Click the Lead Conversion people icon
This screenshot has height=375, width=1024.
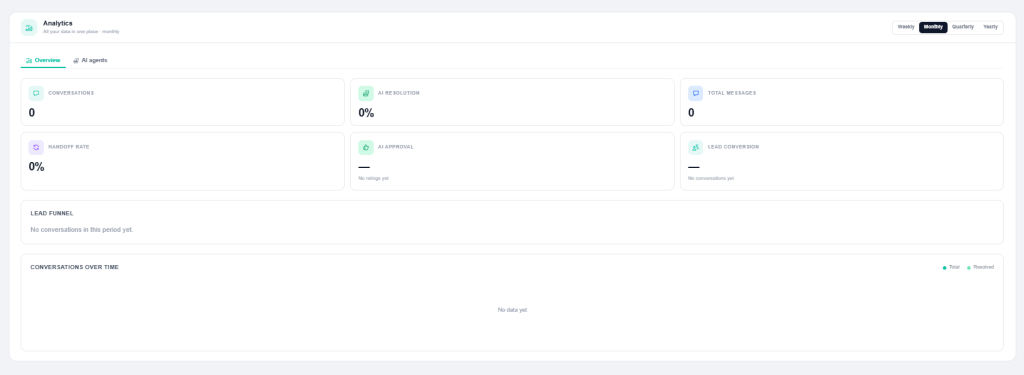pyautogui.click(x=696, y=147)
